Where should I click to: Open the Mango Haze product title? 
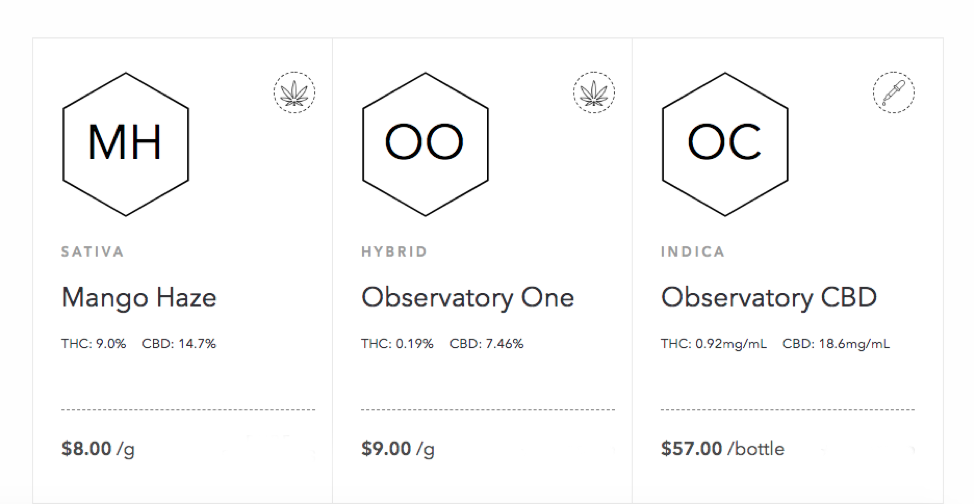[x=139, y=298]
